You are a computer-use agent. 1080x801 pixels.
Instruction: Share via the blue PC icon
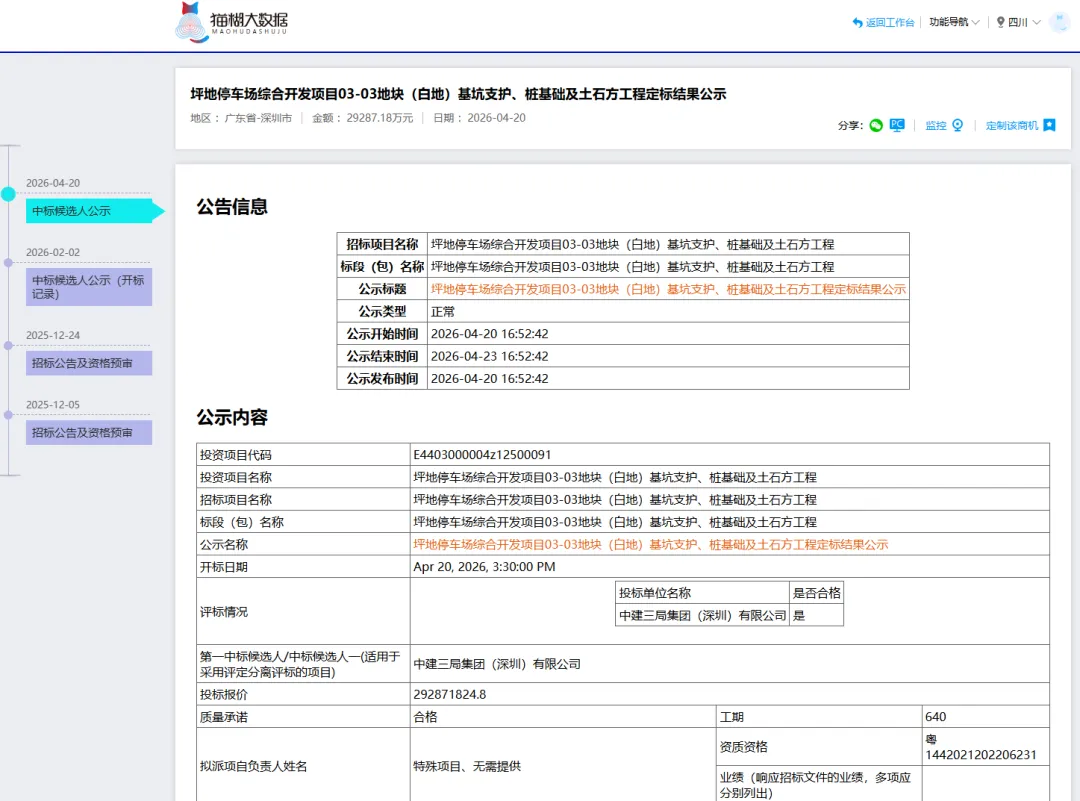pyautogui.click(x=897, y=125)
